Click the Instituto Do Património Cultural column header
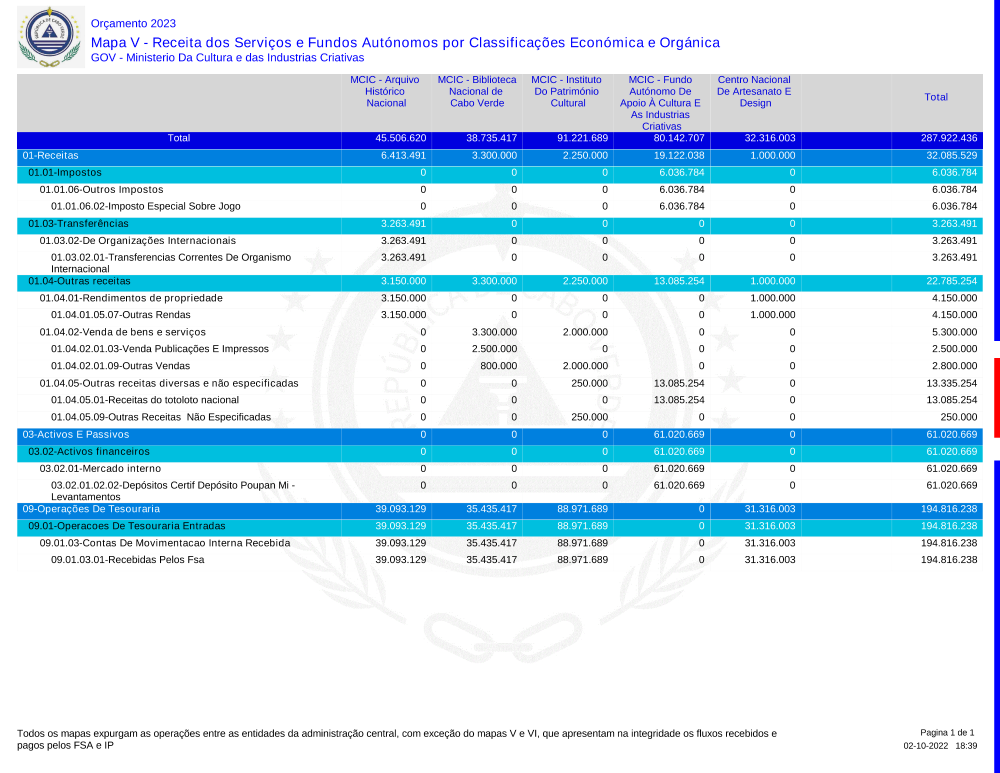The image size is (1000, 773). [x=568, y=91]
